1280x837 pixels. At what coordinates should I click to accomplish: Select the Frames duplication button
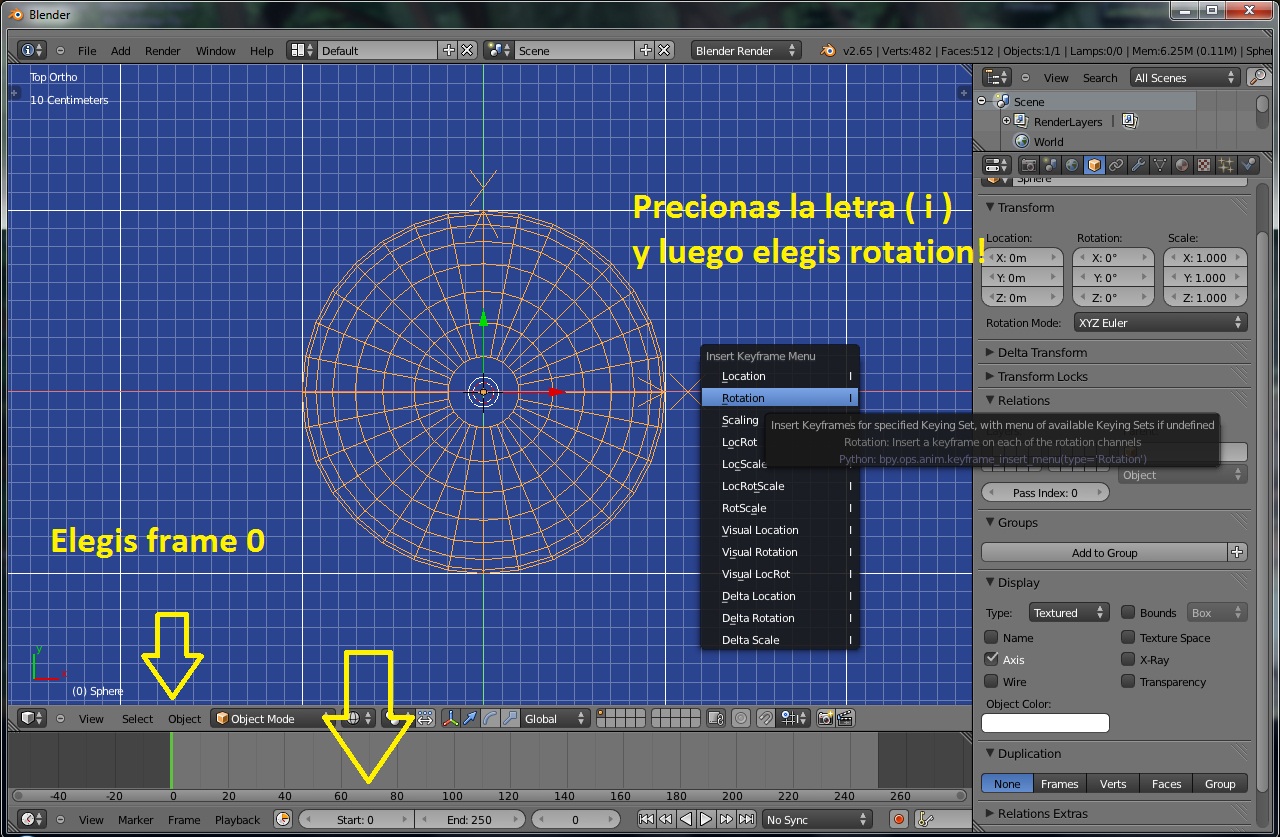[1059, 784]
